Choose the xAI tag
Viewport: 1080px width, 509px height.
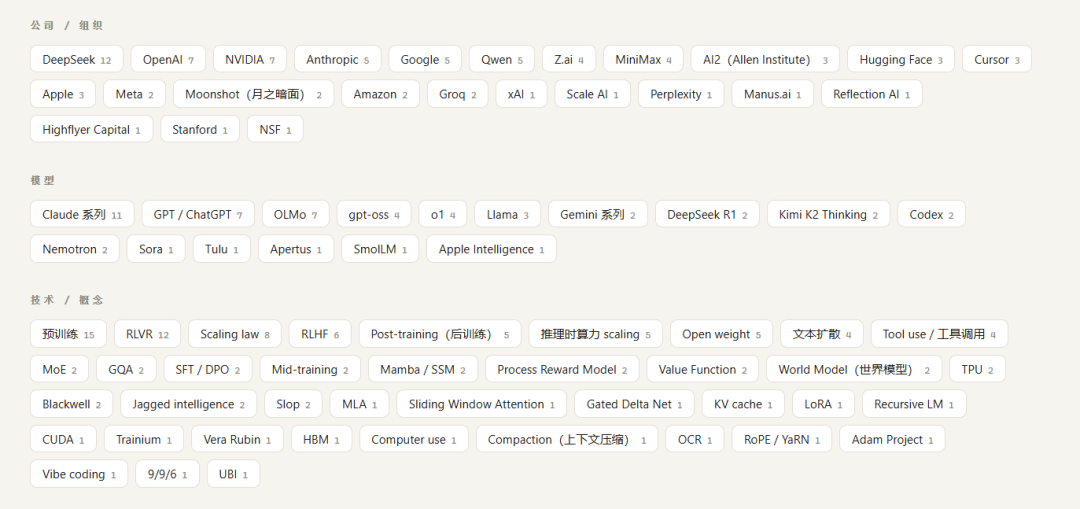tap(521, 94)
